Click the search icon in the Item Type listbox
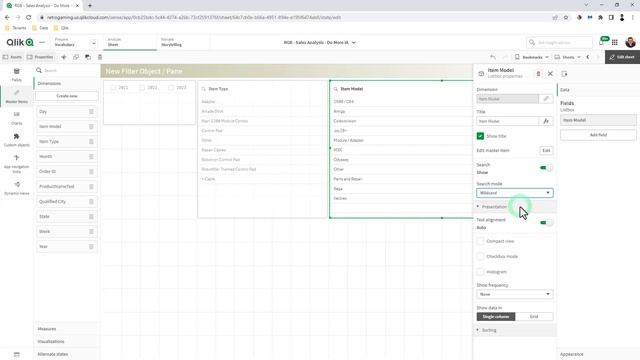This screenshot has width=640, height=360. click(x=204, y=89)
